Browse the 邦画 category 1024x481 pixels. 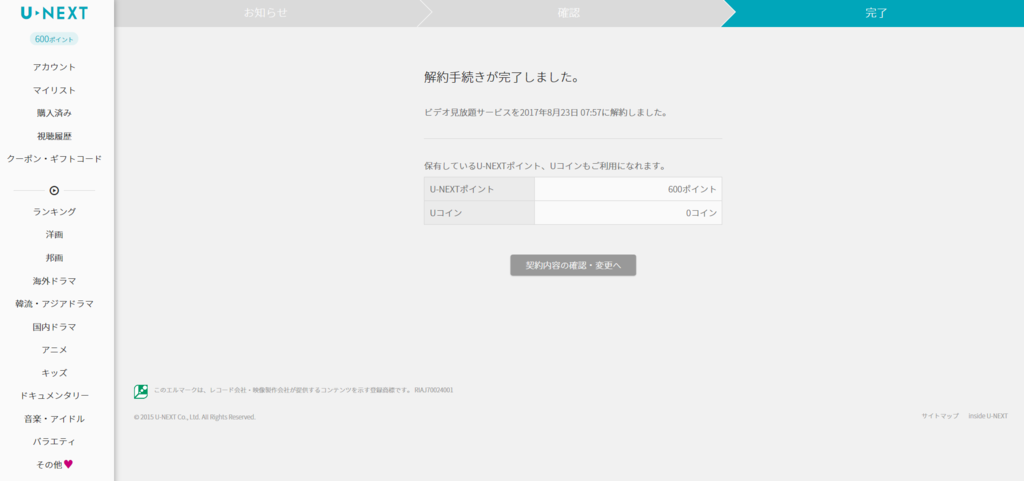coord(54,258)
